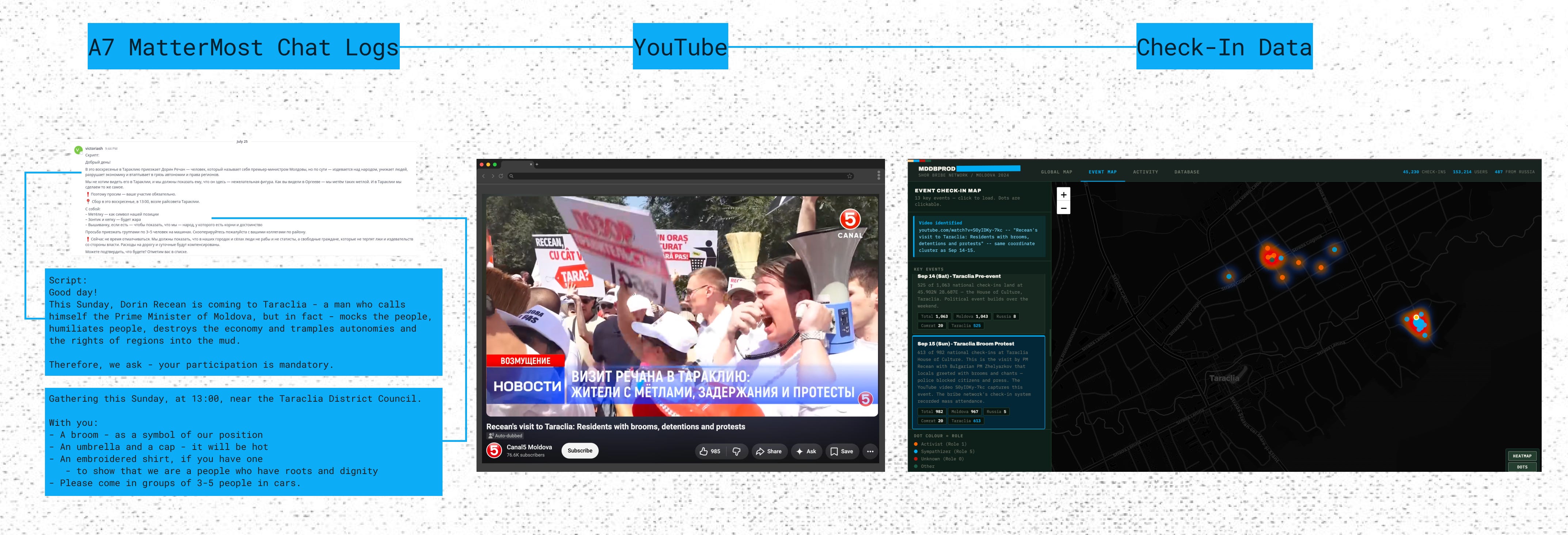Click the Taraclia 525 stat chip
This screenshot has height=535, width=1568.
[966, 326]
